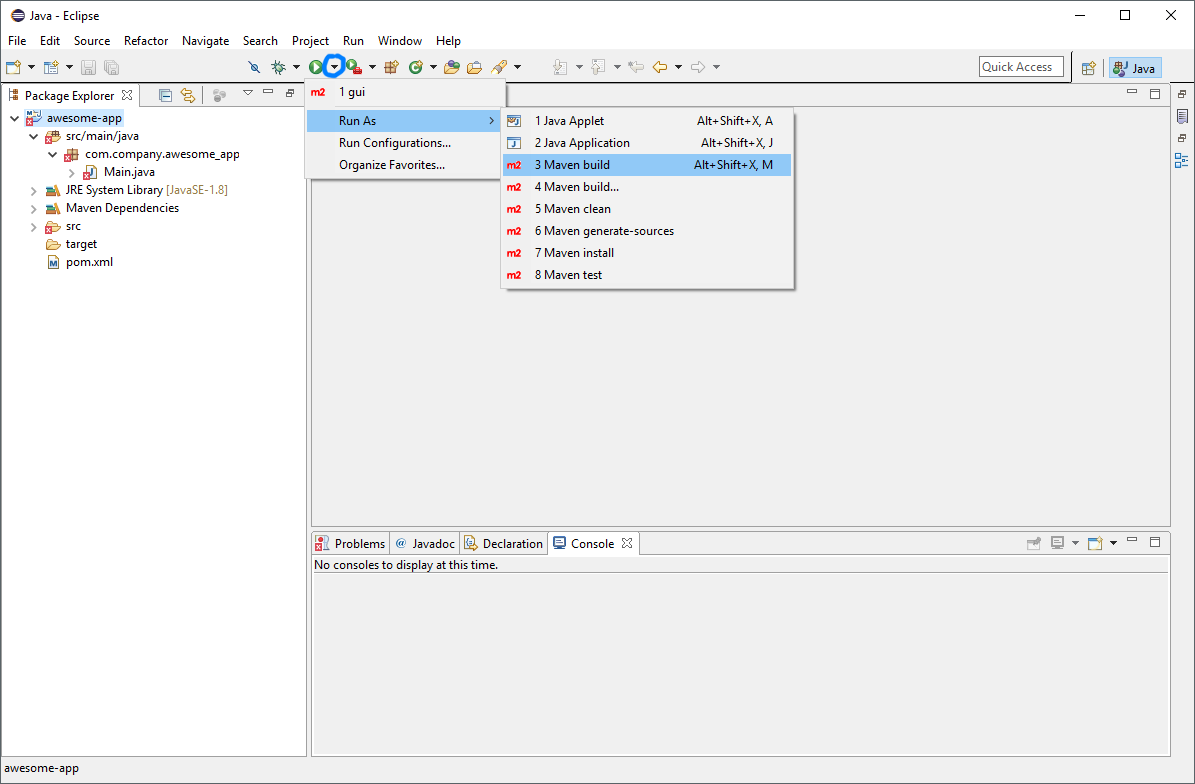
Task: Click the Search flashlight toolbar icon
Action: [x=499, y=67]
